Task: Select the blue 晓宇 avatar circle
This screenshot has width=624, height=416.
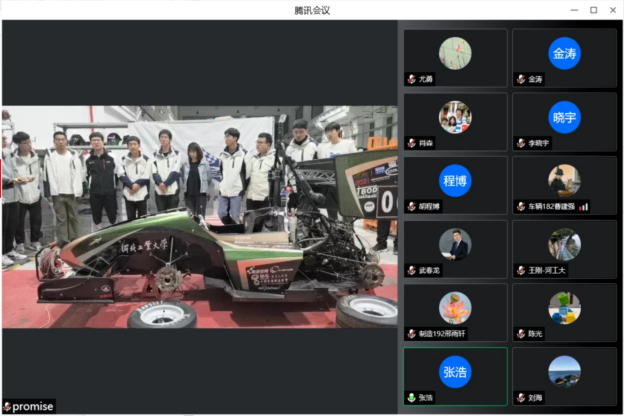Action: pyautogui.click(x=564, y=117)
